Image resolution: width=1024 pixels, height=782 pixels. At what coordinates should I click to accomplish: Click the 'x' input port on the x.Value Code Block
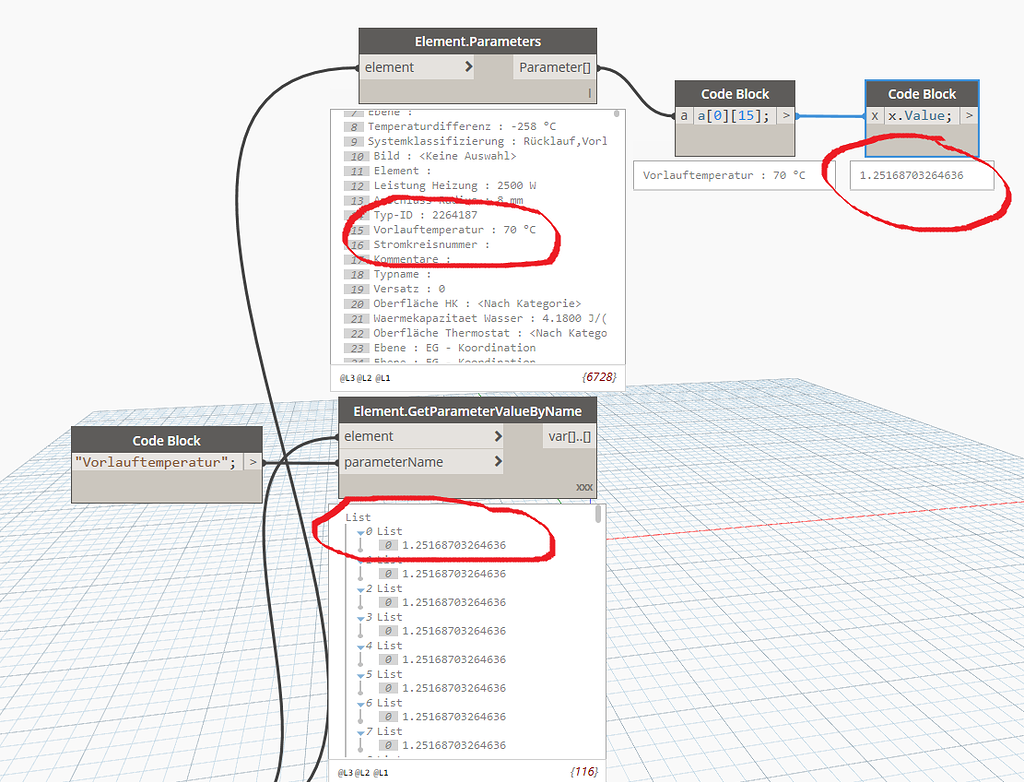pos(874,115)
